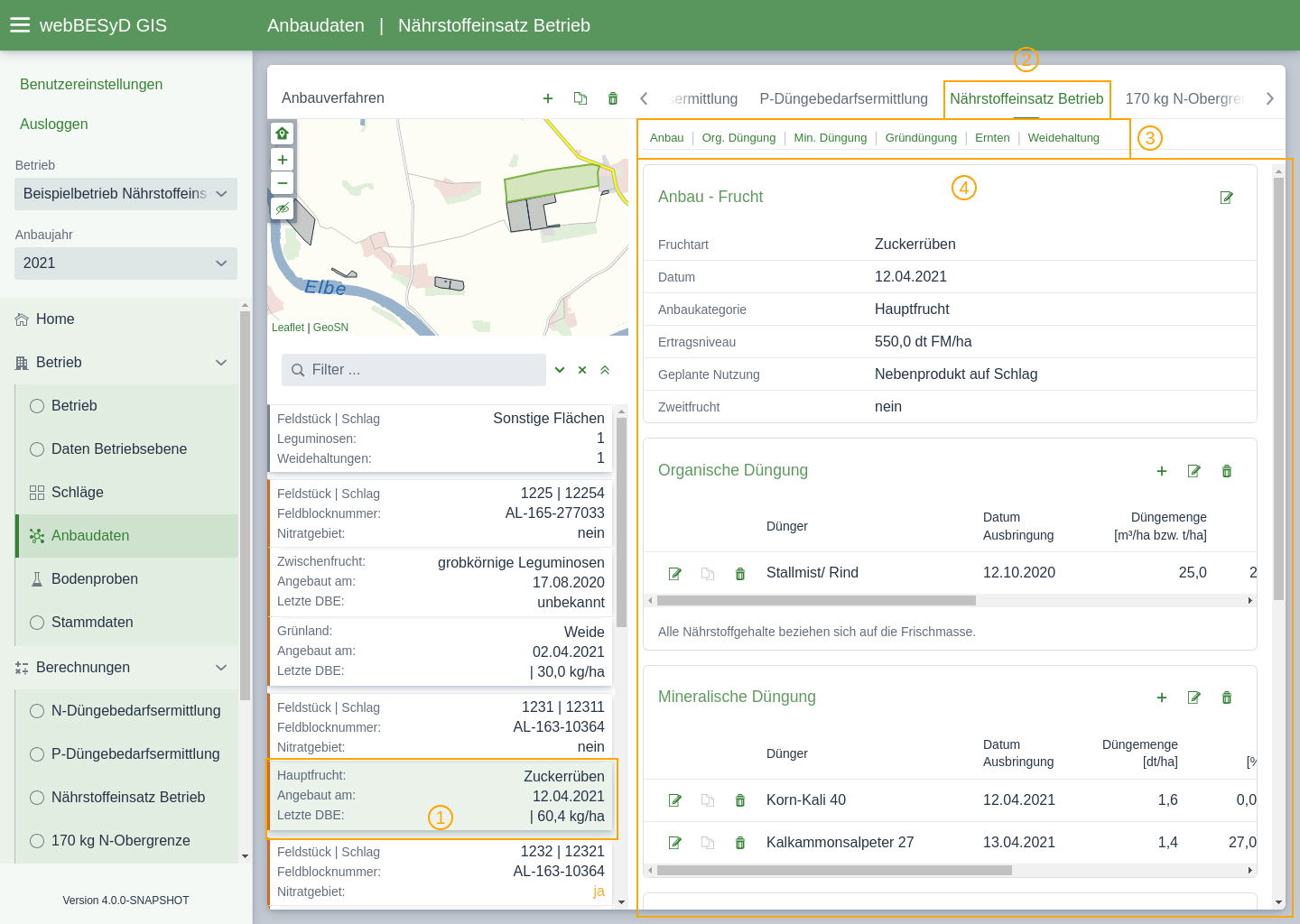Toggle map layer visibility eye icon
This screenshot has width=1300, height=924.
283,208
